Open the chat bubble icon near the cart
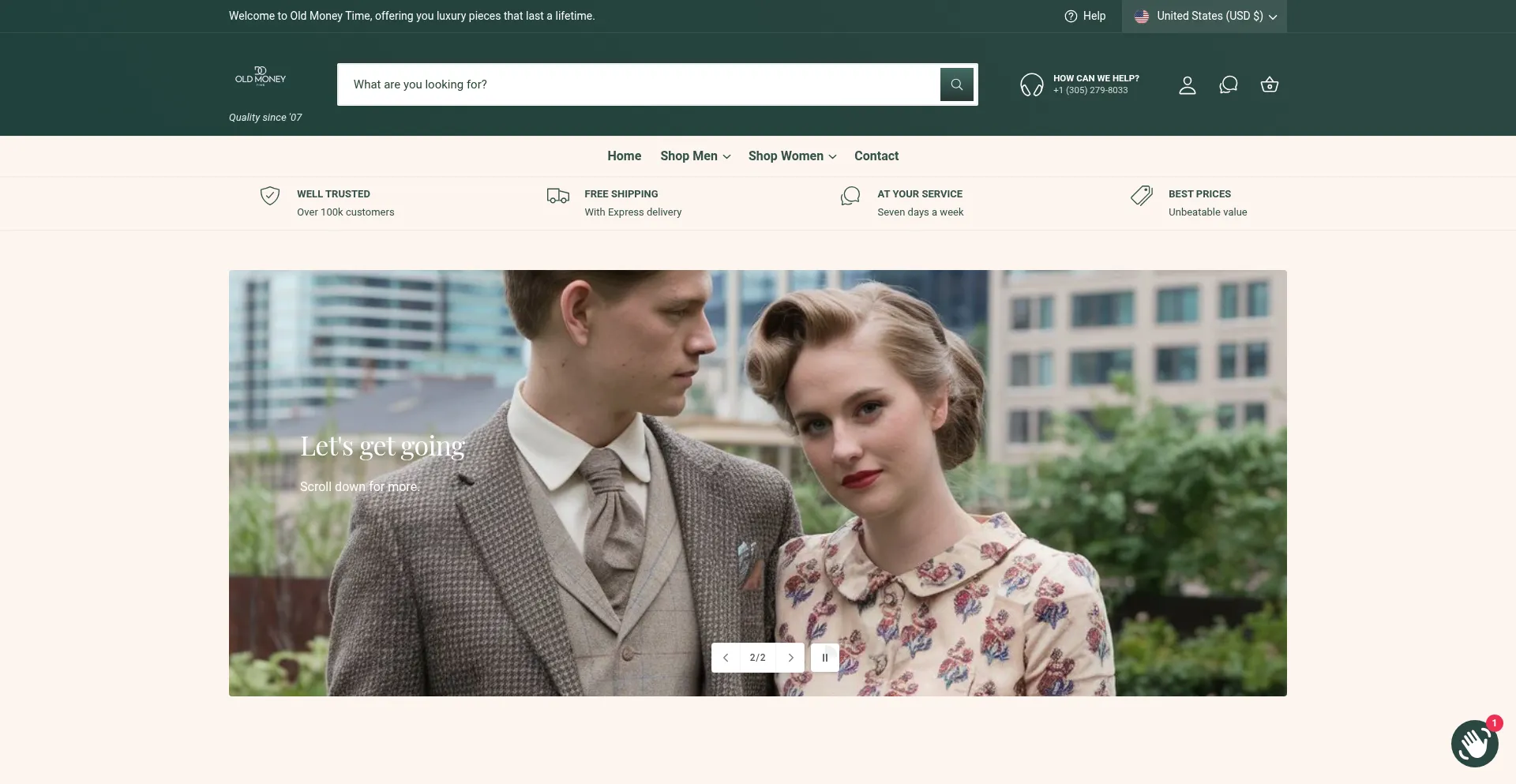The image size is (1516, 784). (1229, 84)
